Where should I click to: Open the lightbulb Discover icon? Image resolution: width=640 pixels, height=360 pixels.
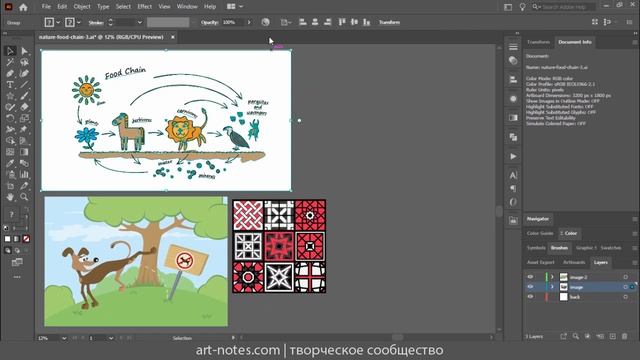[522, 7]
